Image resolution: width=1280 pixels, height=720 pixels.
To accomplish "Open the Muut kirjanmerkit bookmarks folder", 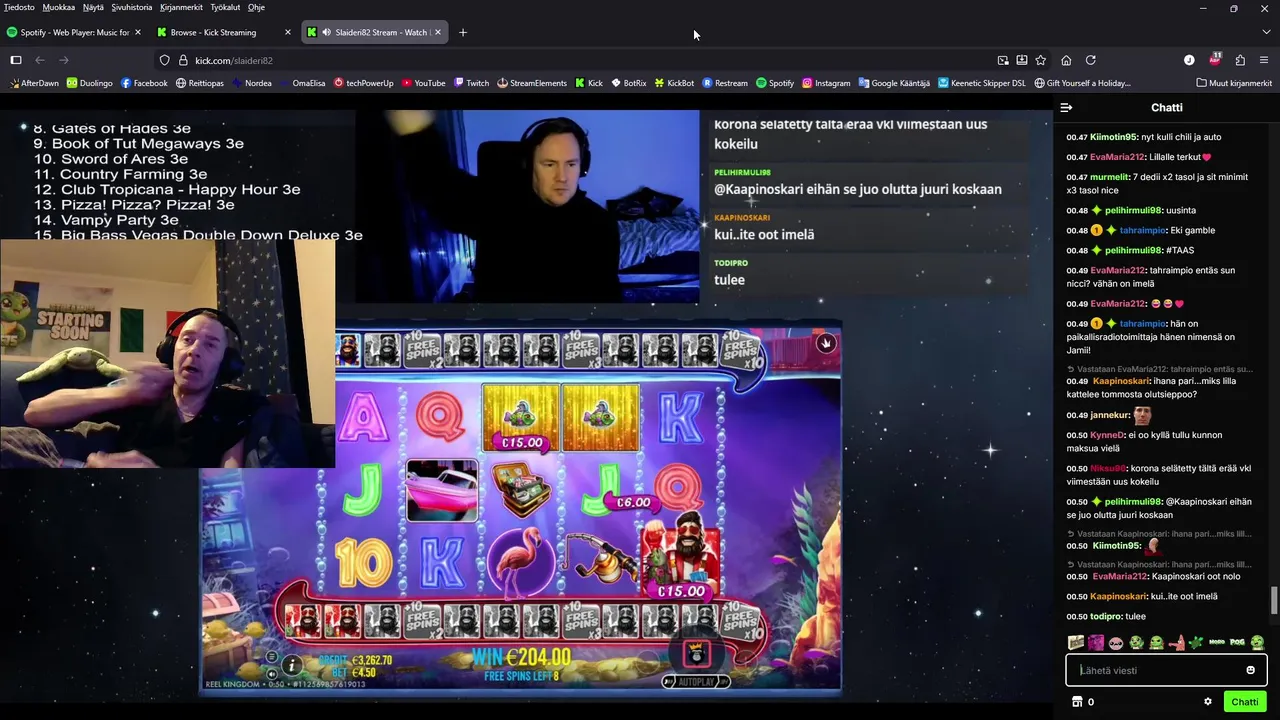I will pyautogui.click(x=1233, y=83).
